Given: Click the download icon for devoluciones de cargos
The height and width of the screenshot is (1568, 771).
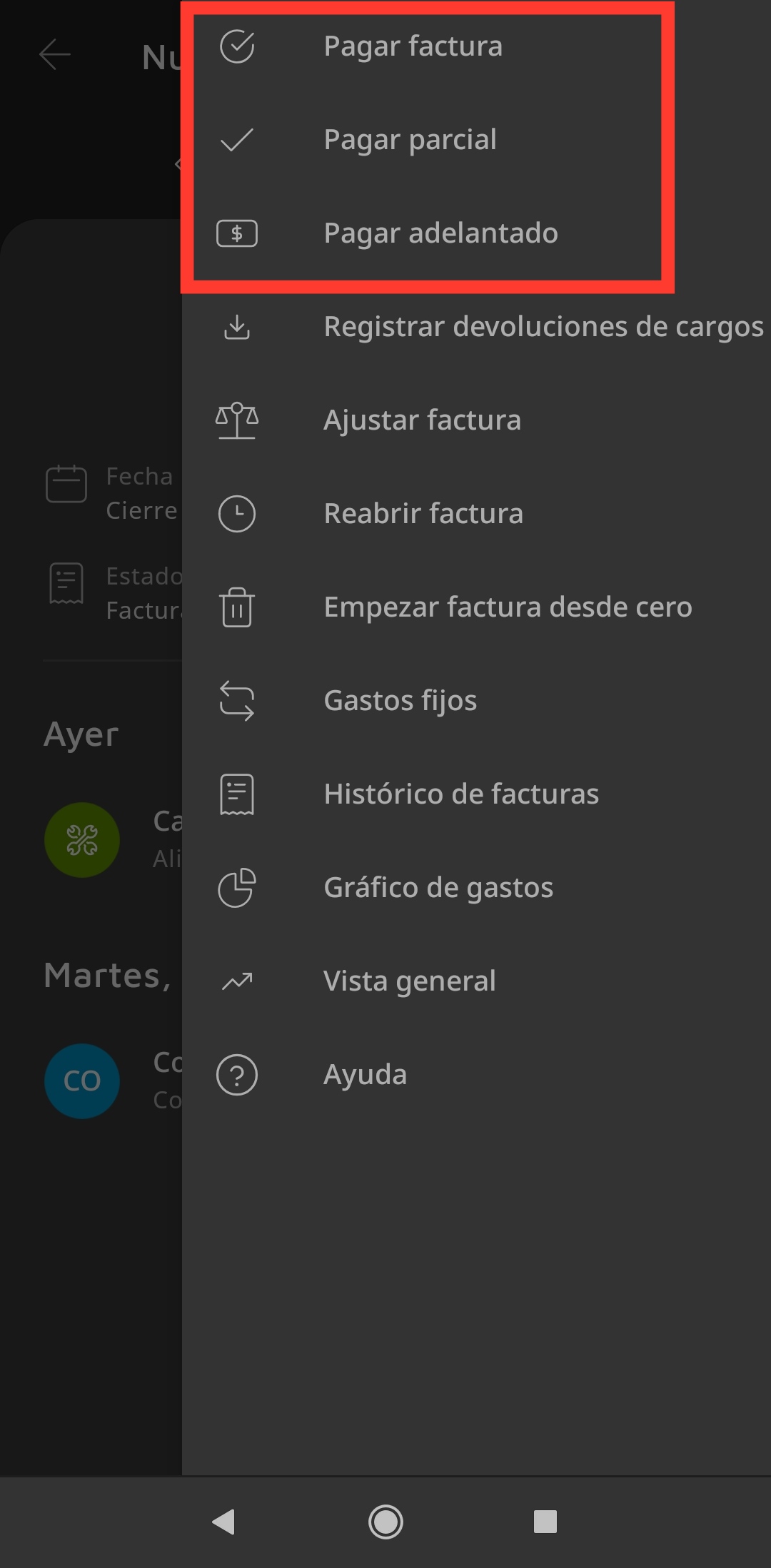Looking at the screenshot, I should [x=237, y=328].
